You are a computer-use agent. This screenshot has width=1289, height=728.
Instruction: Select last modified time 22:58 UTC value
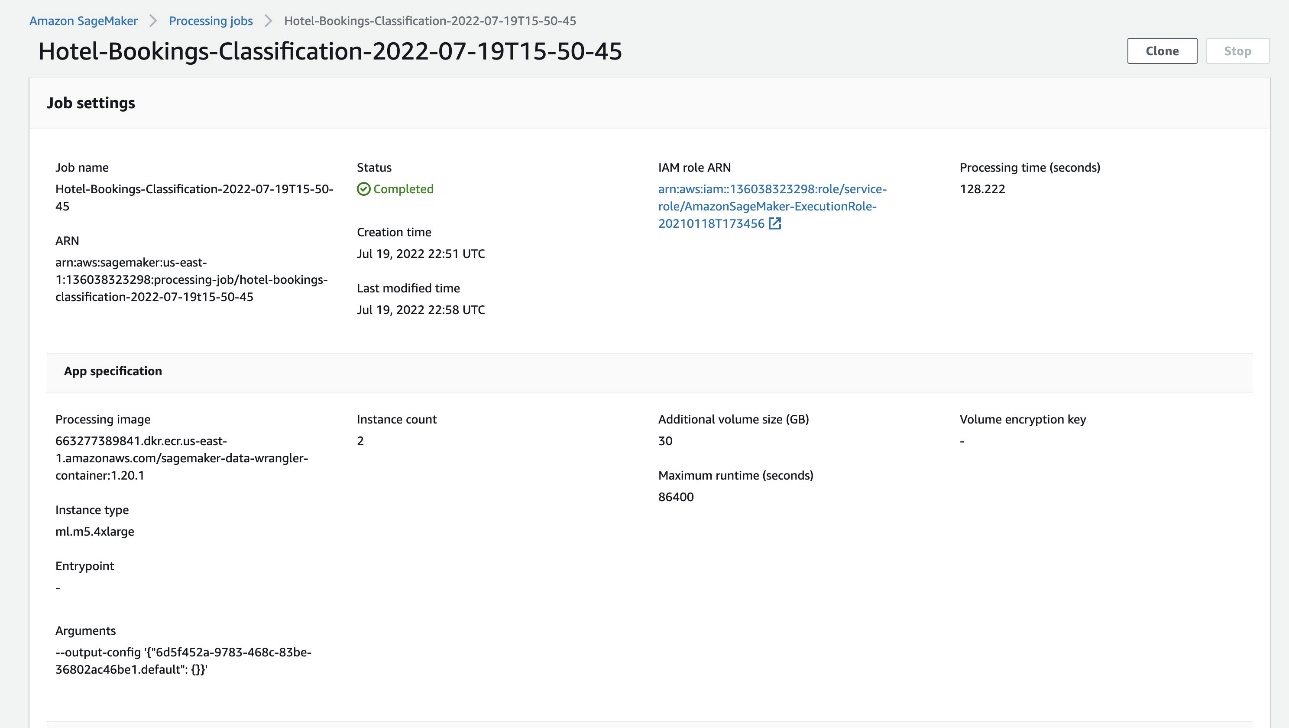[x=421, y=310]
